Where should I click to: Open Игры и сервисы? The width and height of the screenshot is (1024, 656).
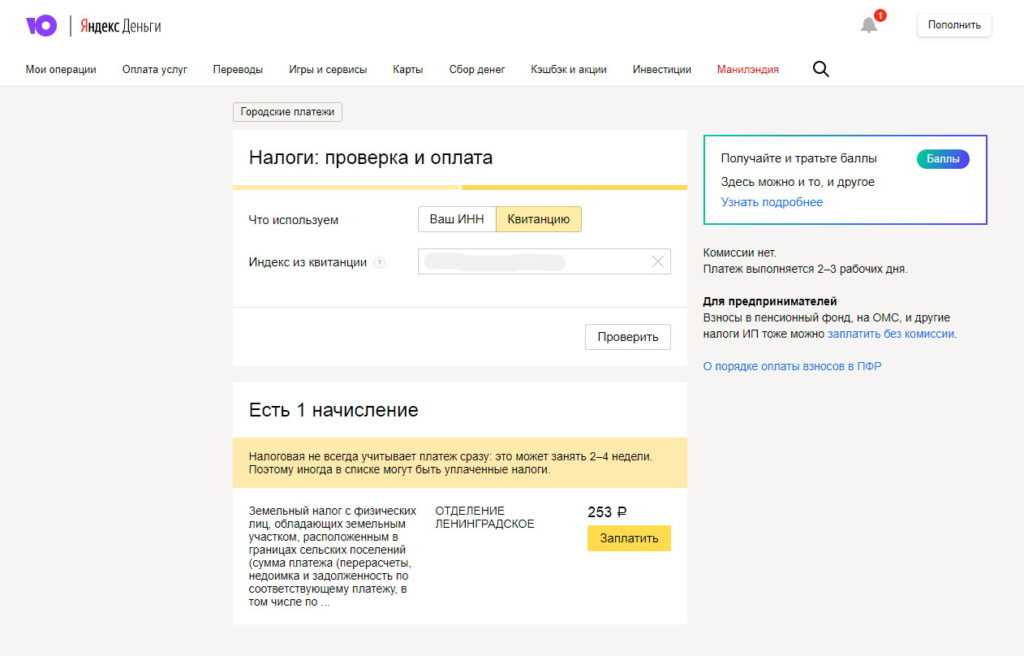coord(328,70)
